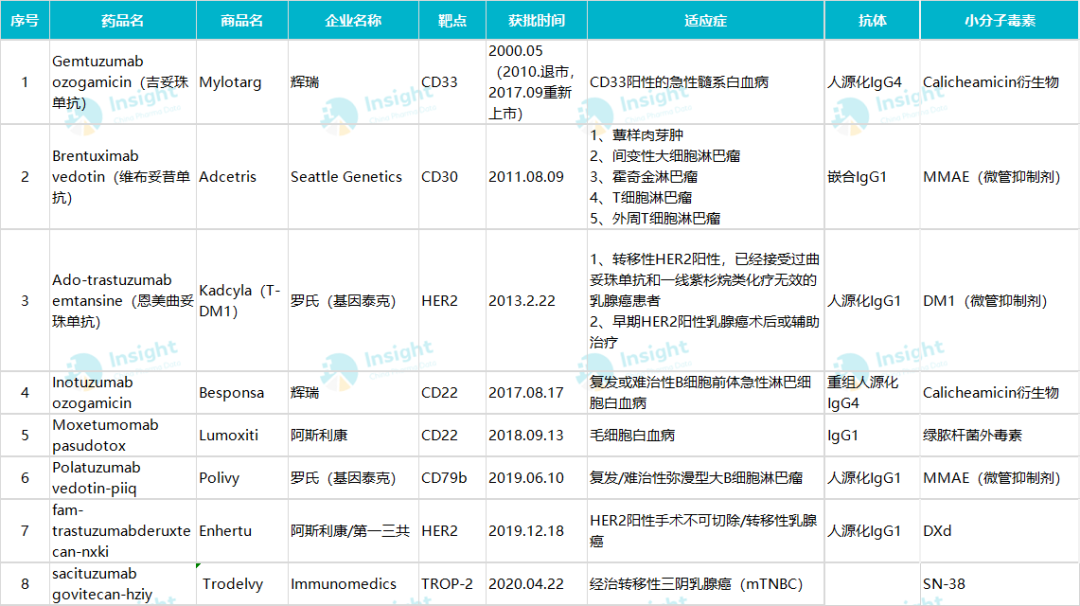The image size is (1080, 606).
Task: Click the Polatuzumab vedotin-piiq drug name cell
Action: tap(123, 478)
